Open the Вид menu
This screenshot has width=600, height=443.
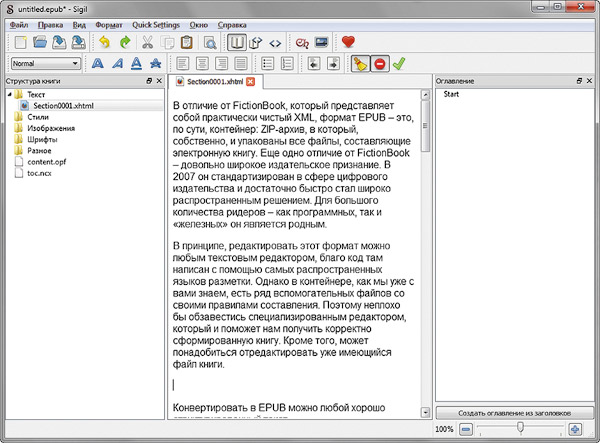[79, 25]
